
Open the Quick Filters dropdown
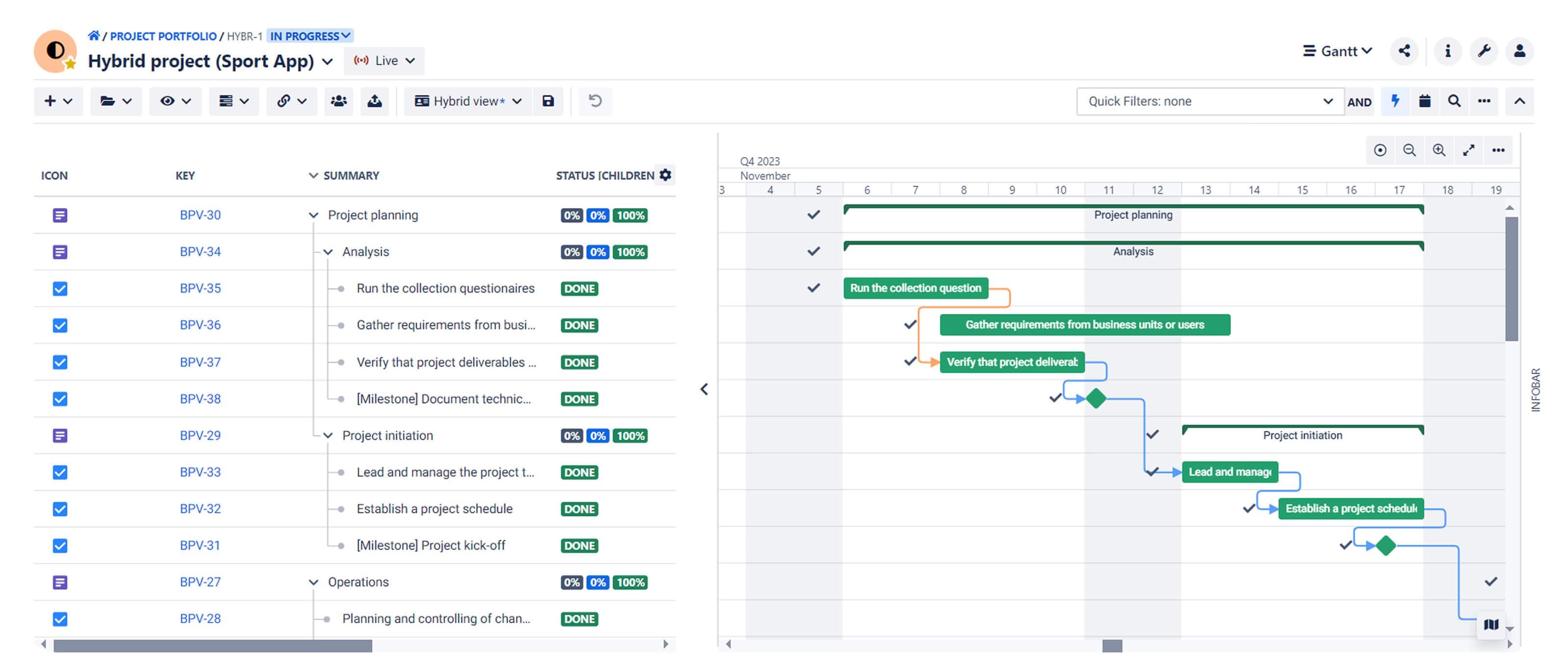click(1210, 101)
